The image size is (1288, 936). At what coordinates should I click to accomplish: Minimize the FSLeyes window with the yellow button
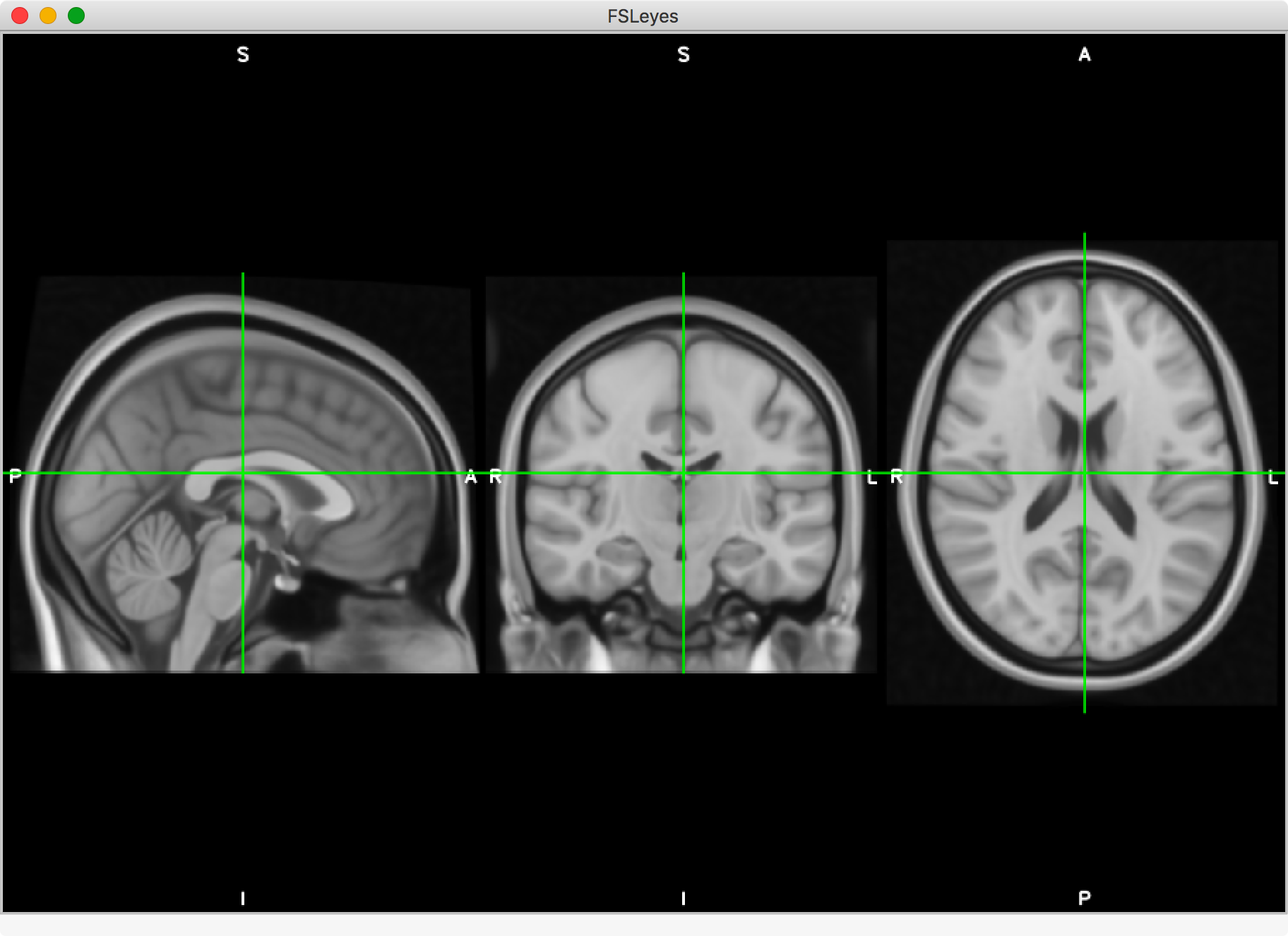[47, 15]
